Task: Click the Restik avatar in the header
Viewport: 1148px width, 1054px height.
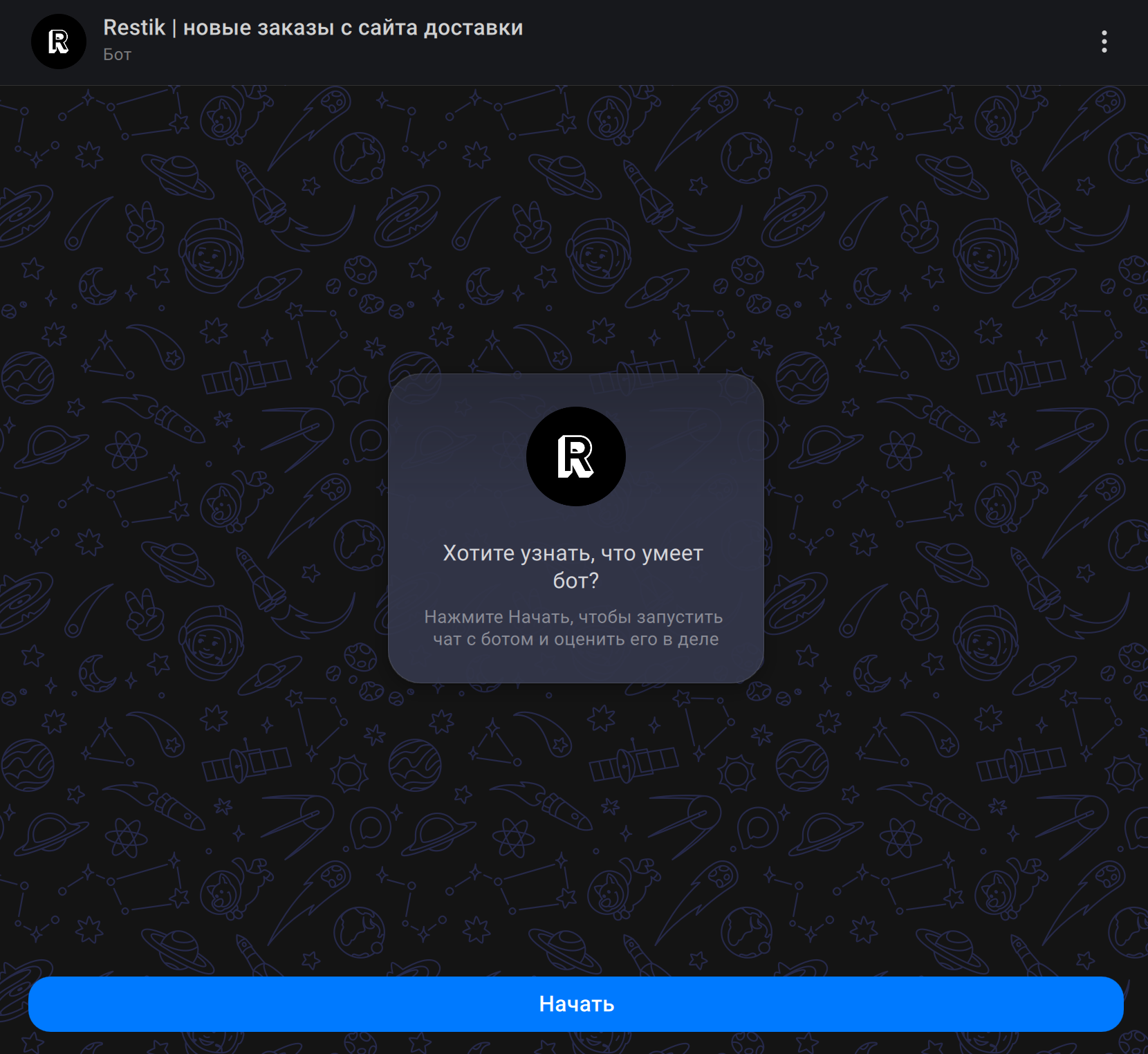Action: pyautogui.click(x=59, y=41)
